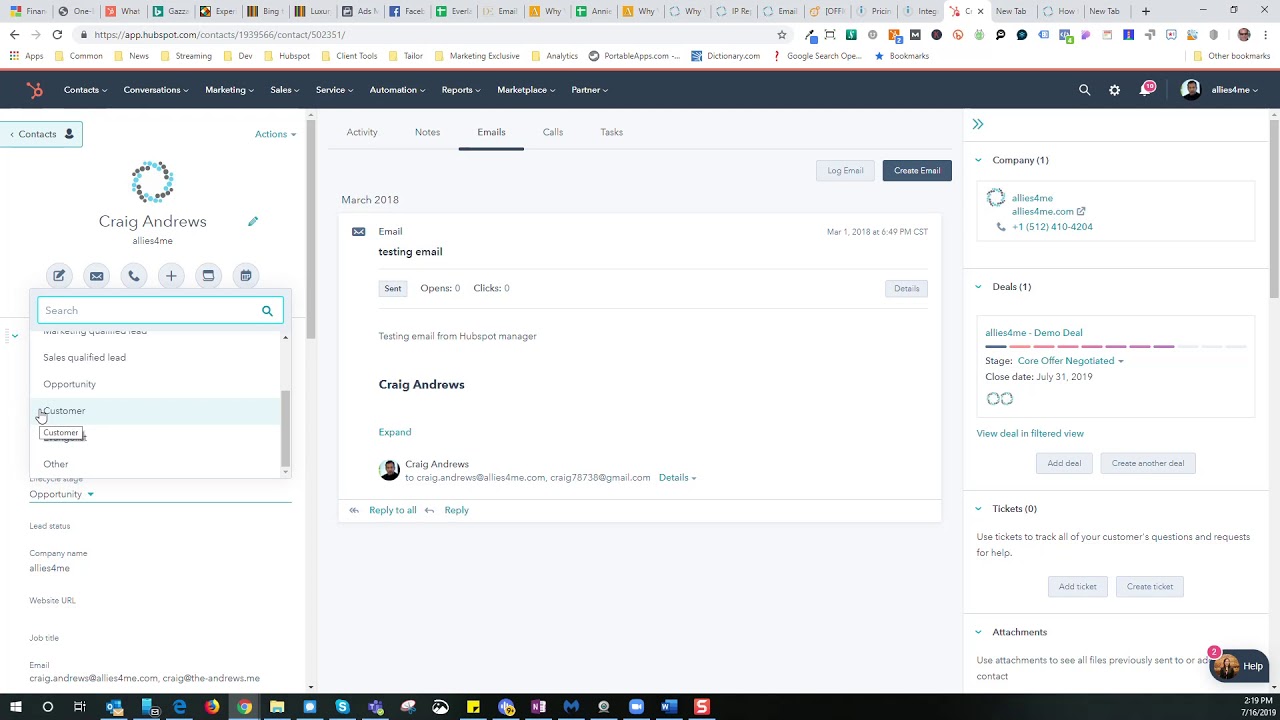Viewport: 1280px width, 720px height.
Task: Open Word in the taskbar
Action: [x=668, y=707]
